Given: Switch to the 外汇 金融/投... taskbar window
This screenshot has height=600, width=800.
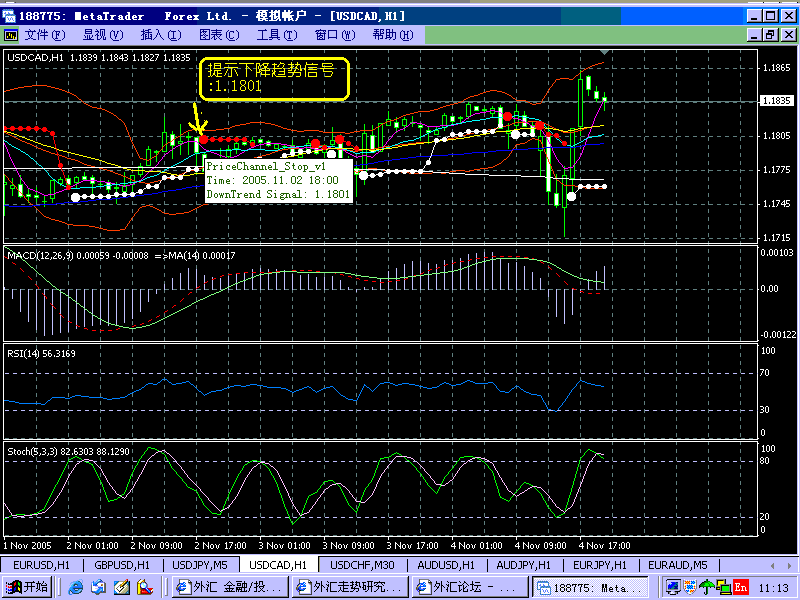Looking at the screenshot, I should [230, 587].
